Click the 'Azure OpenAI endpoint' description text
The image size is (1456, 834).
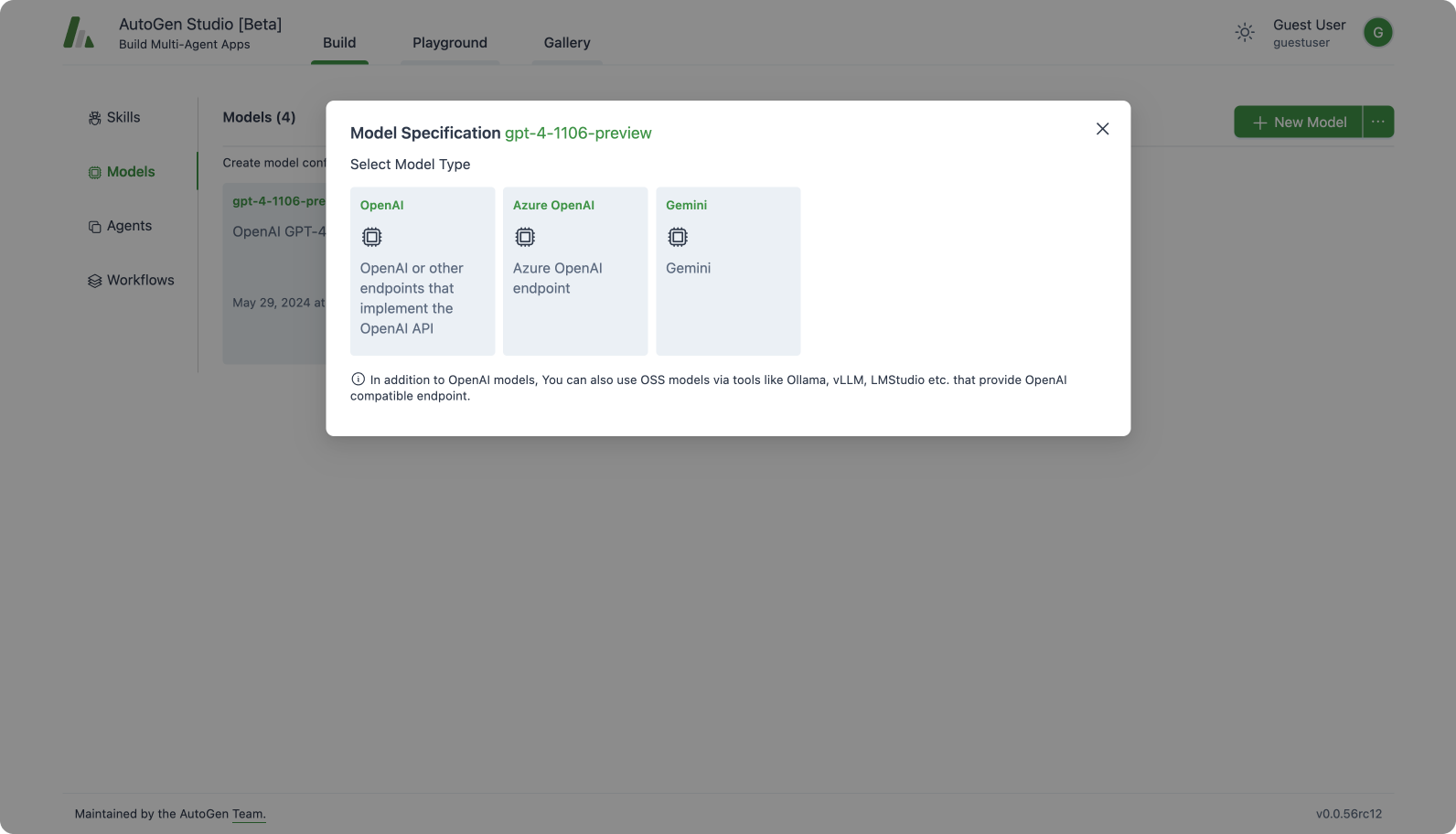tap(558, 278)
